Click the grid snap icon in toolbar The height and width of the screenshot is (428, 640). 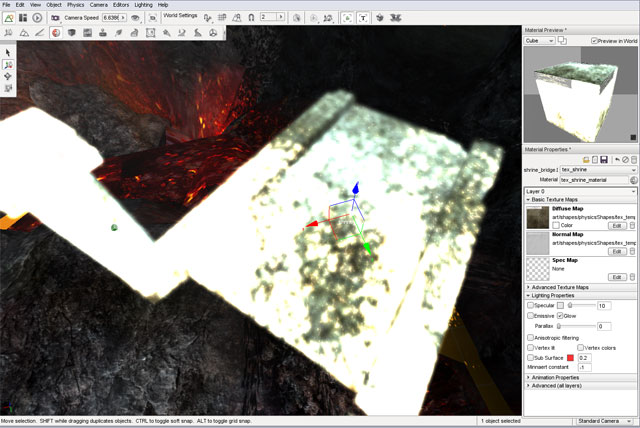[221, 18]
